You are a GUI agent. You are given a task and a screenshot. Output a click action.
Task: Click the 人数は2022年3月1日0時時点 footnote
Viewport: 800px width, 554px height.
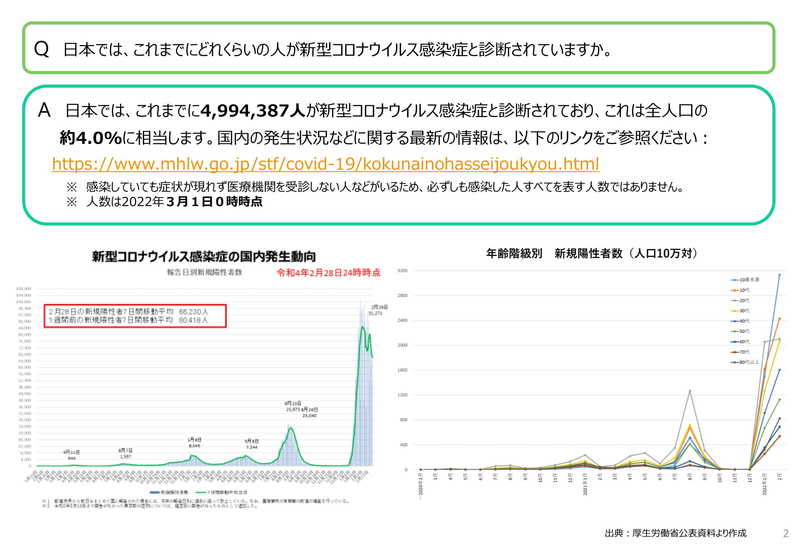tap(170, 201)
